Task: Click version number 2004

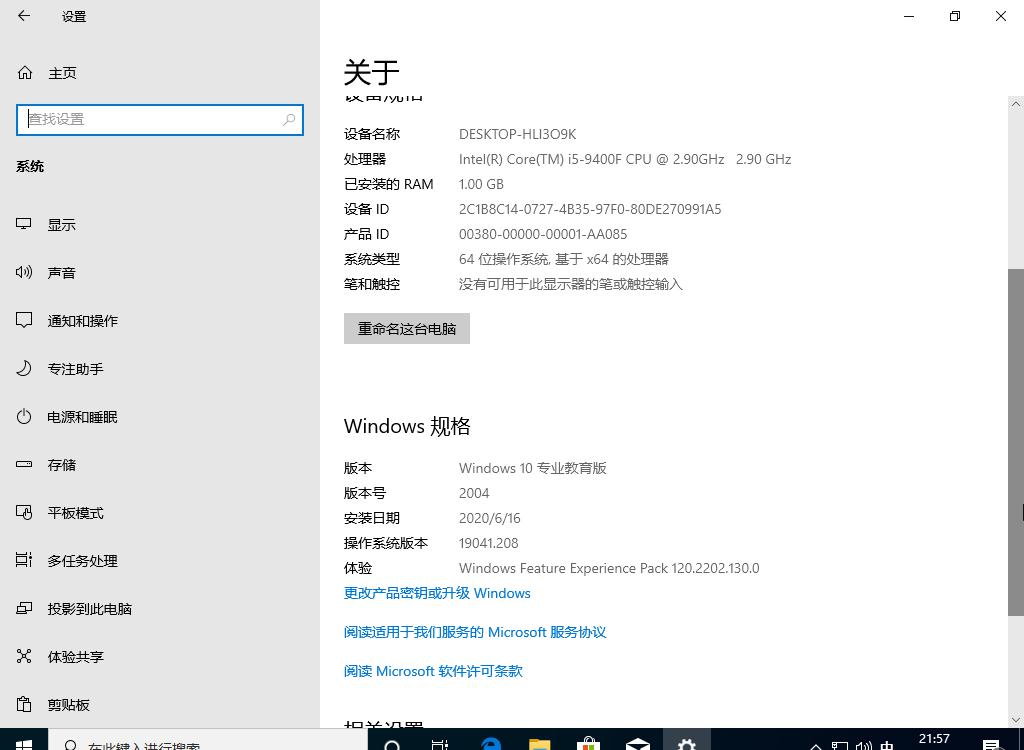Action: (474, 493)
